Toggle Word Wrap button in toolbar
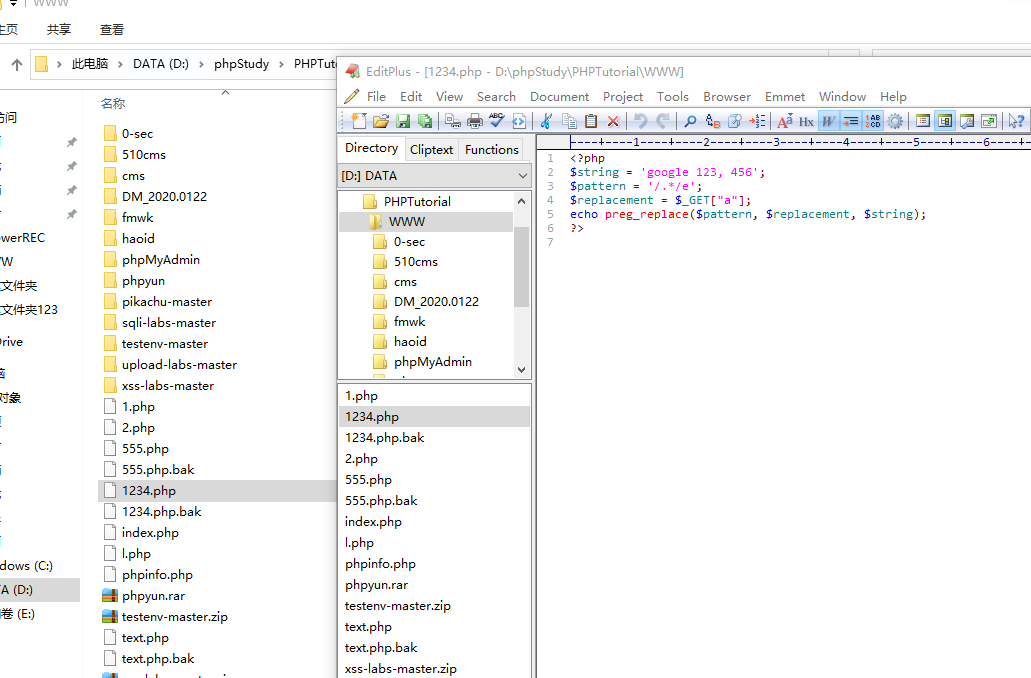The width and height of the screenshot is (1031, 678). click(828, 121)
